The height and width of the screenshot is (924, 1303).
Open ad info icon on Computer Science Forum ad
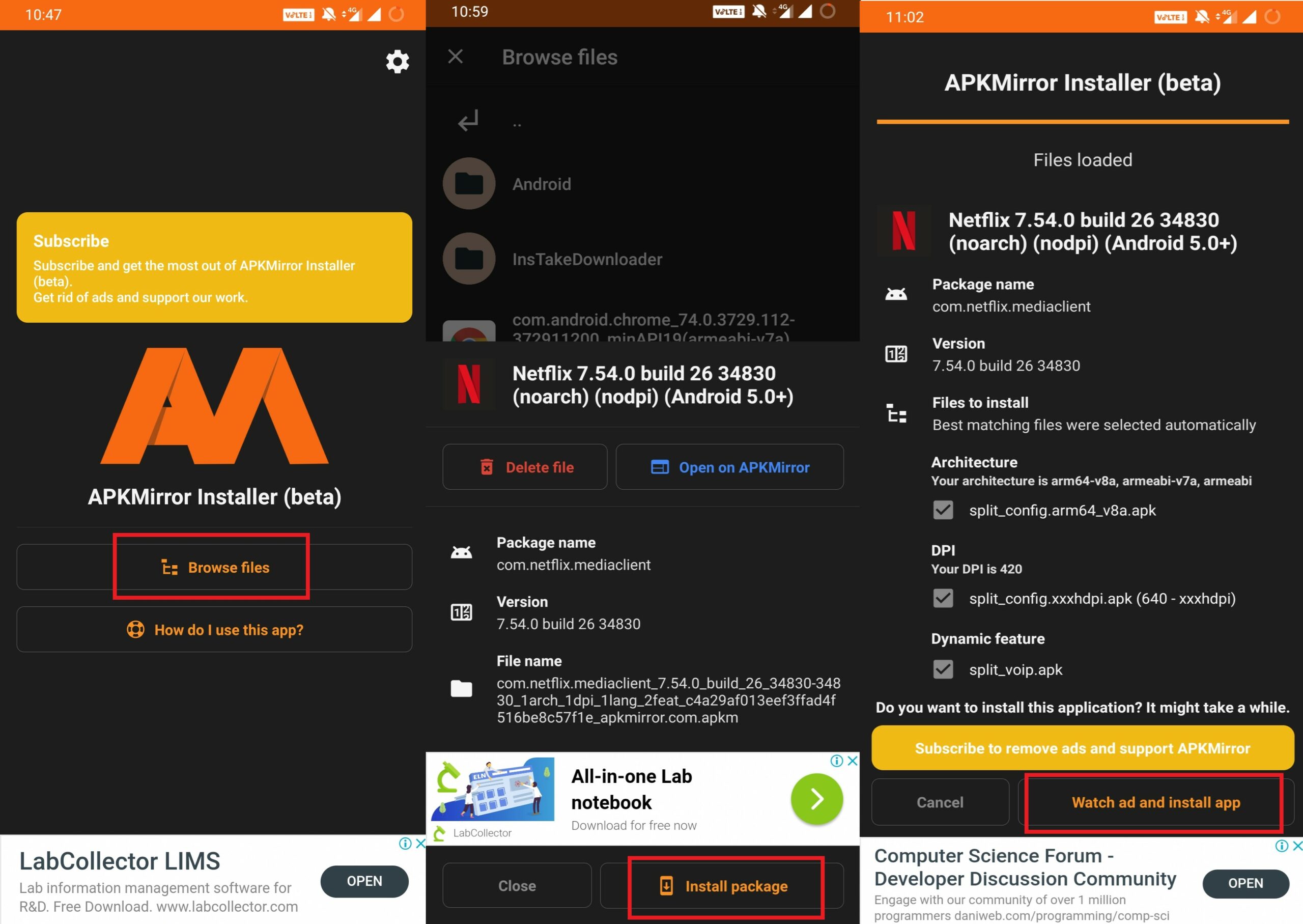pos(1282,846)
